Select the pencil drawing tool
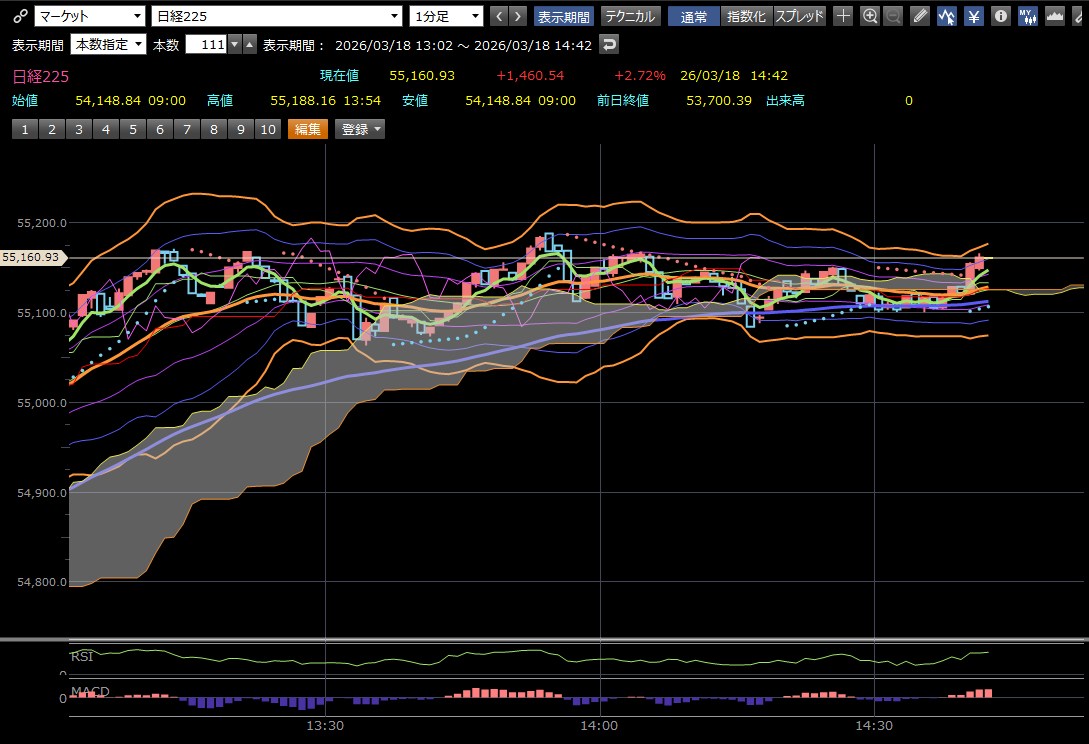This screenshot has height=744, width=1089. tap(920, 16)
